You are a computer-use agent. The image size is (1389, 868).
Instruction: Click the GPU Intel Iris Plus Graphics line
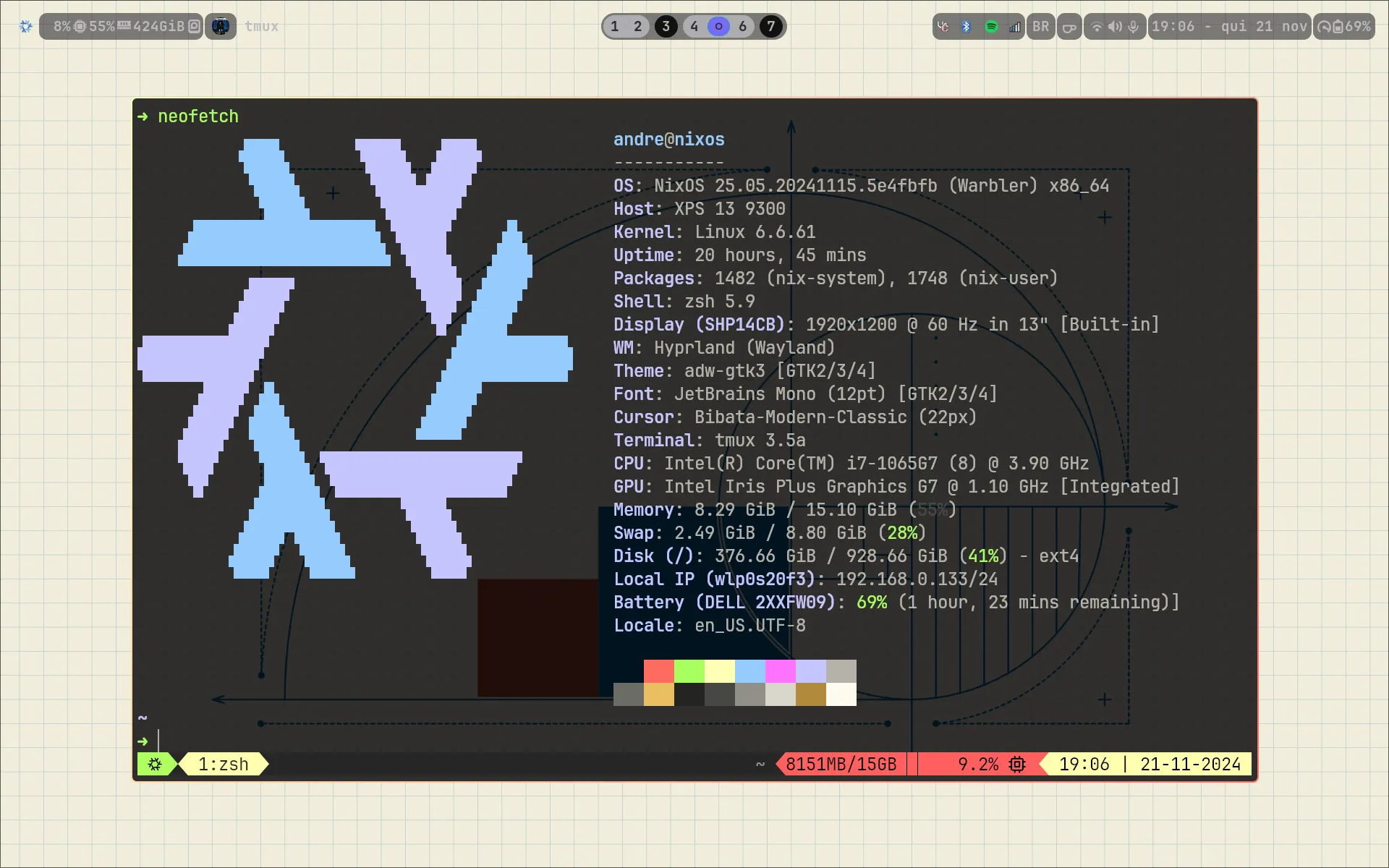coord(896,487)
